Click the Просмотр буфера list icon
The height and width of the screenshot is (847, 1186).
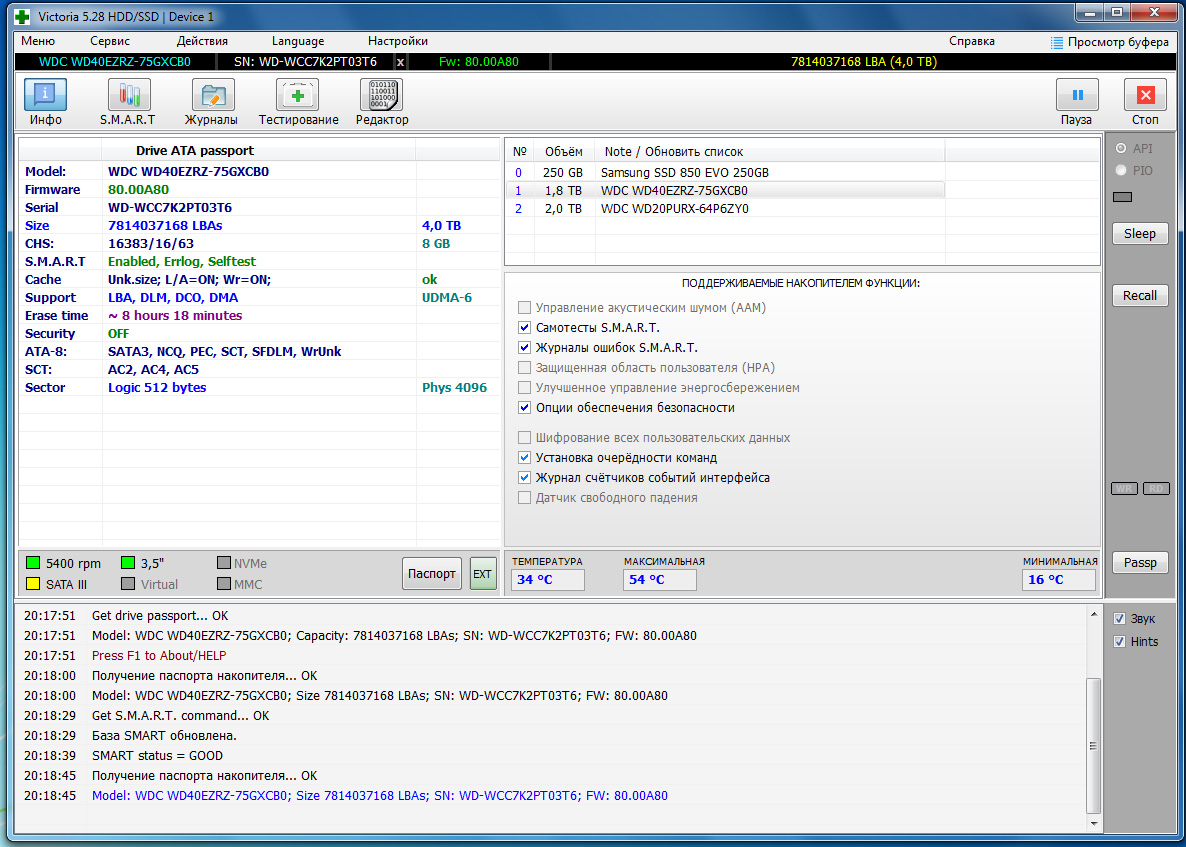(1057, 42)
